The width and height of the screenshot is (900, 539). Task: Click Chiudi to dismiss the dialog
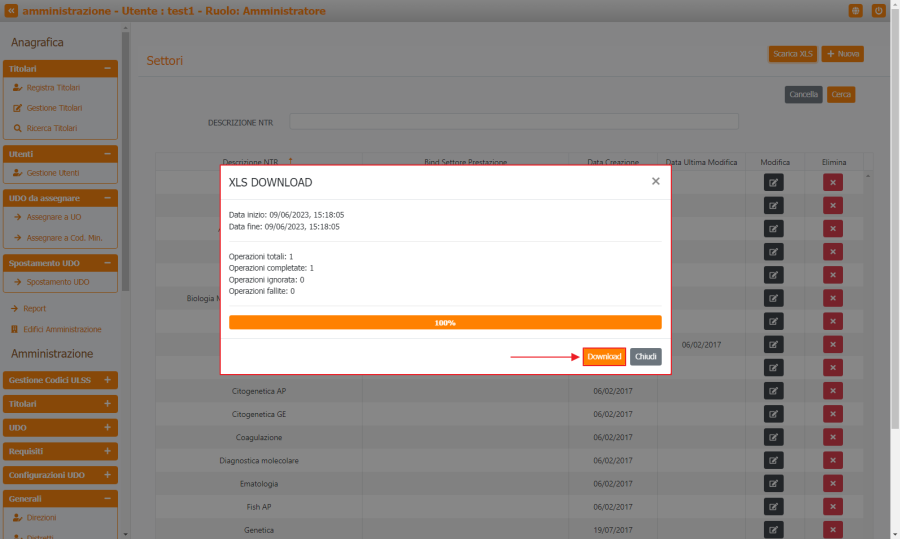tap(645, 357)
